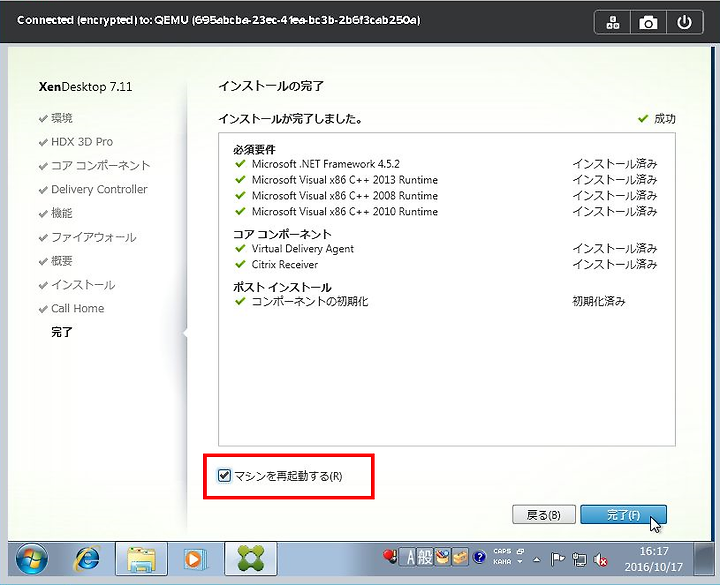Select the 環境 step in sidebar
This screenshot has height=585, width=720.
[x=62, y=118]
